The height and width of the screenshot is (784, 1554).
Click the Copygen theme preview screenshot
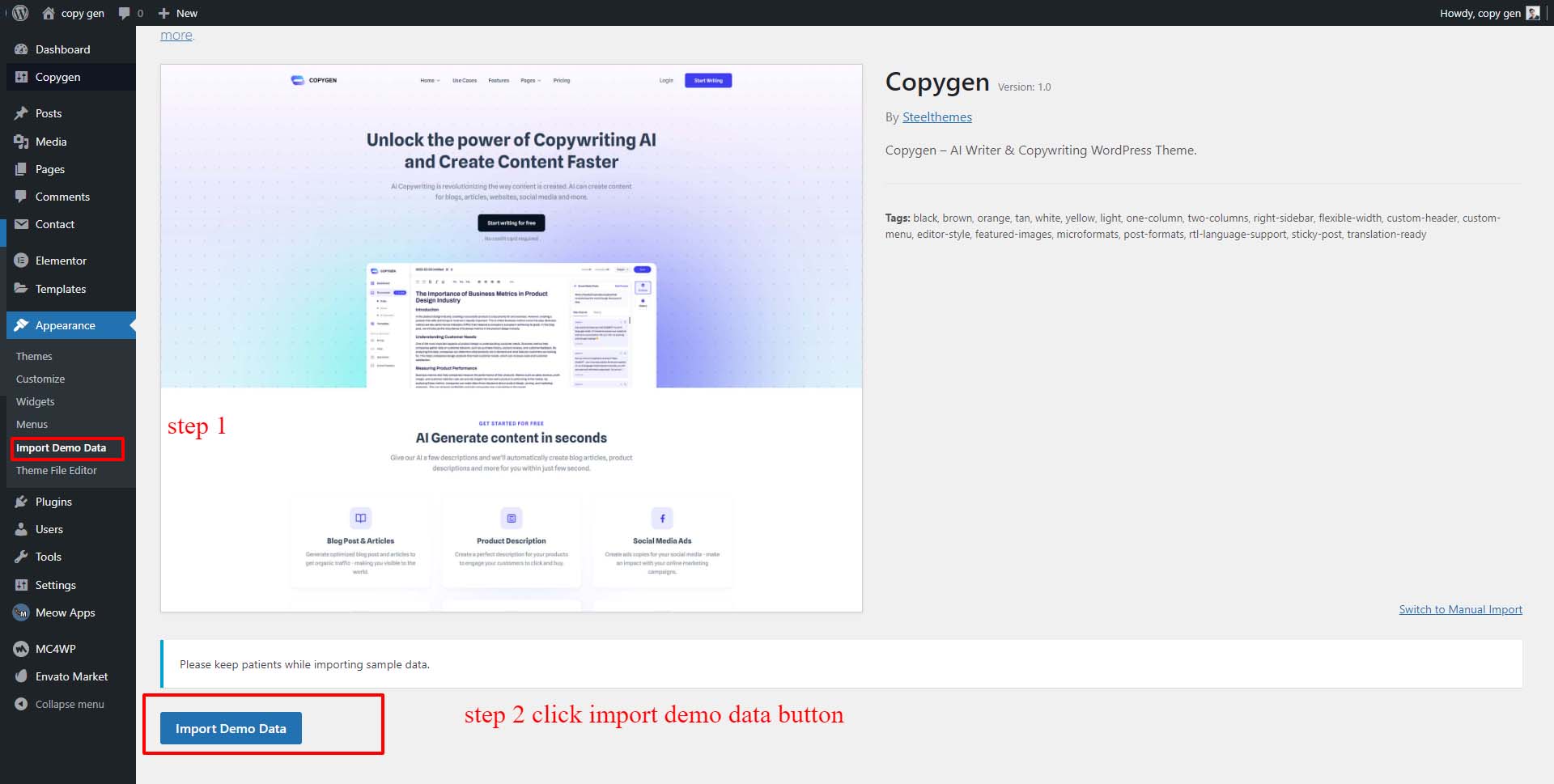click(512, 338)
